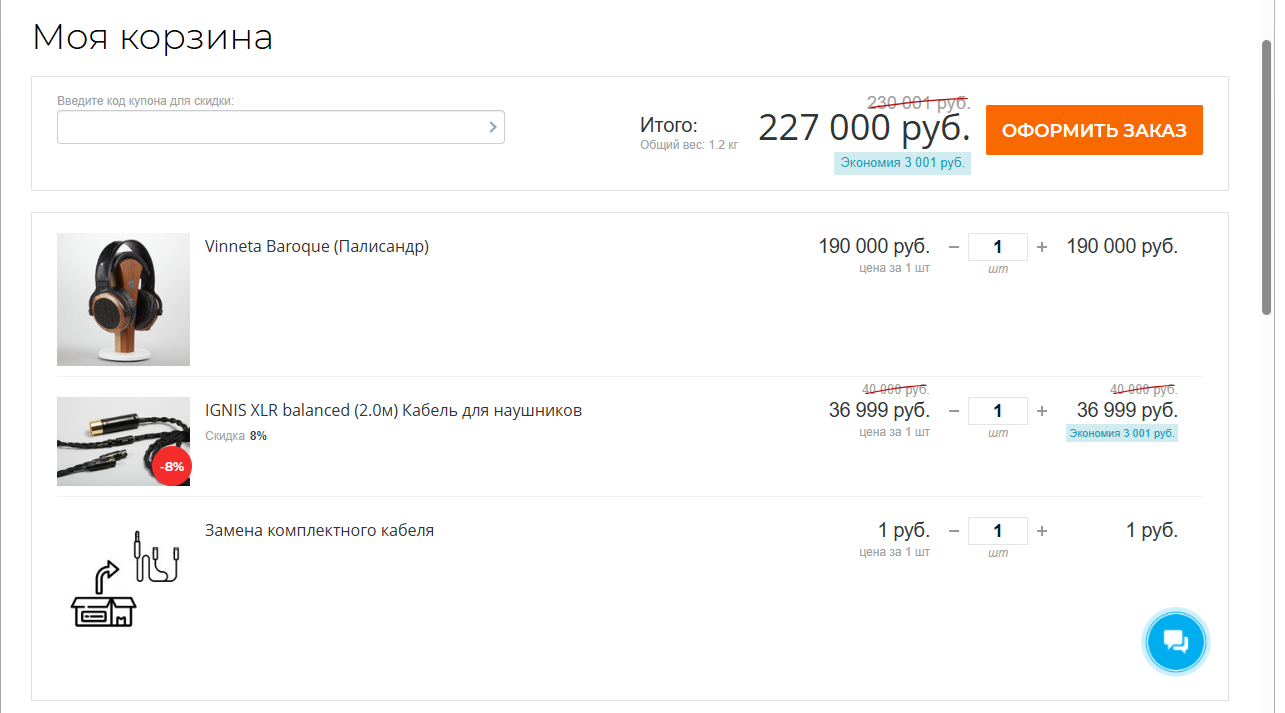Edit the Vinneta Baroque quantity field
1285x713 pixels.
point(997,247)
